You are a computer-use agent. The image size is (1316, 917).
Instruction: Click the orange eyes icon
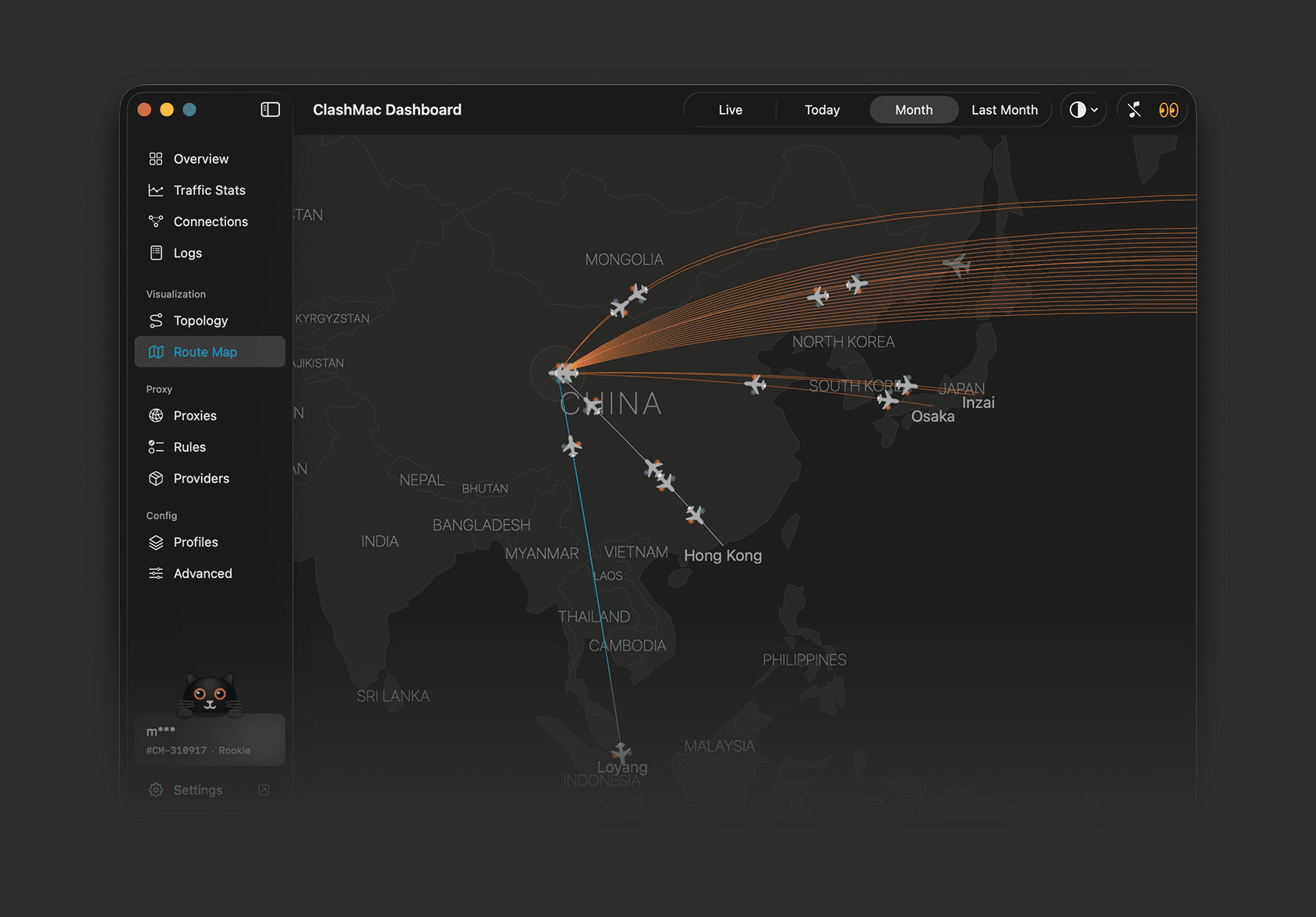[1169, 110]
